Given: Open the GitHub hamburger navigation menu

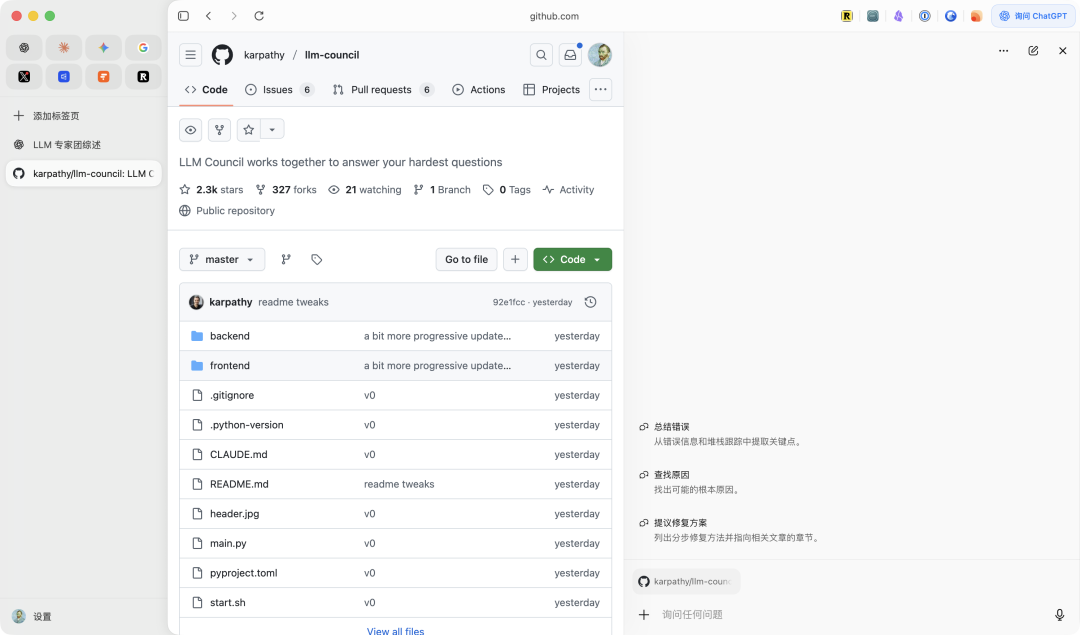Looking at the screenshot, I should [x=191, y=55].
